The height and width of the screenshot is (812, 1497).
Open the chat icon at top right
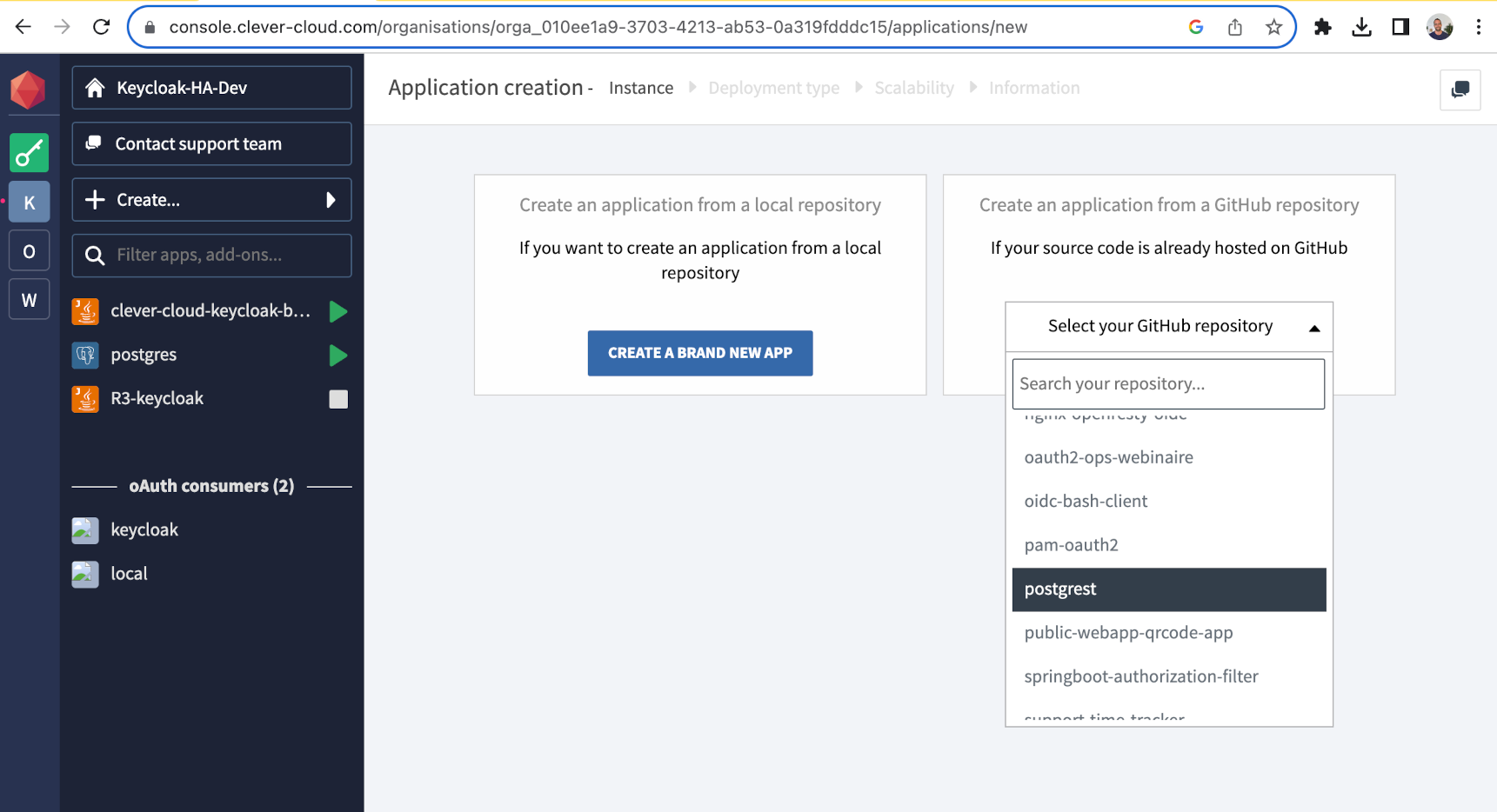[x=1460, y=90]
